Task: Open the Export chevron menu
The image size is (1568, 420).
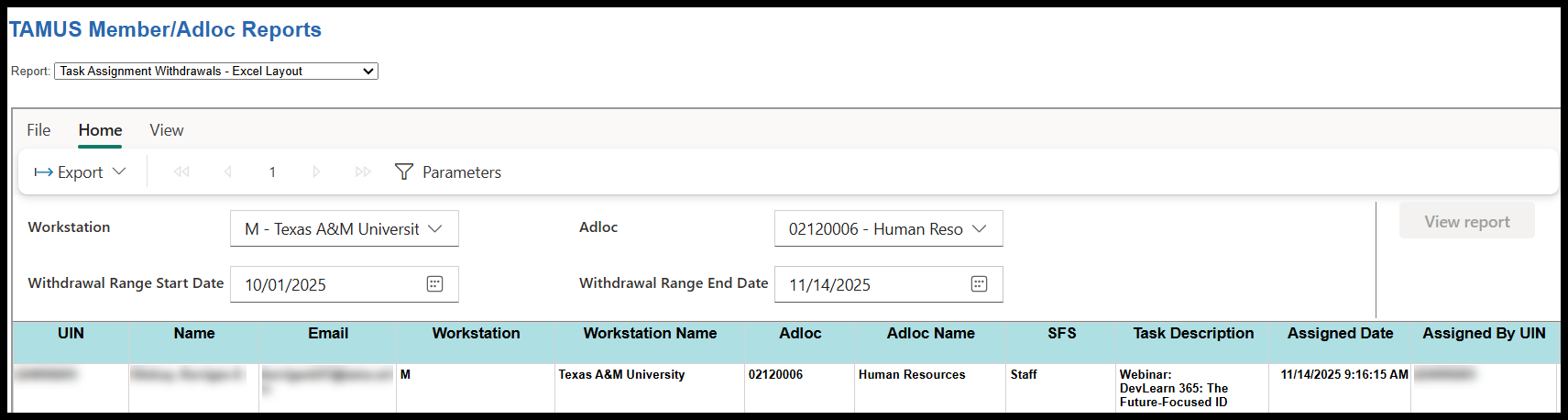Action: click(x=119, y=171)
